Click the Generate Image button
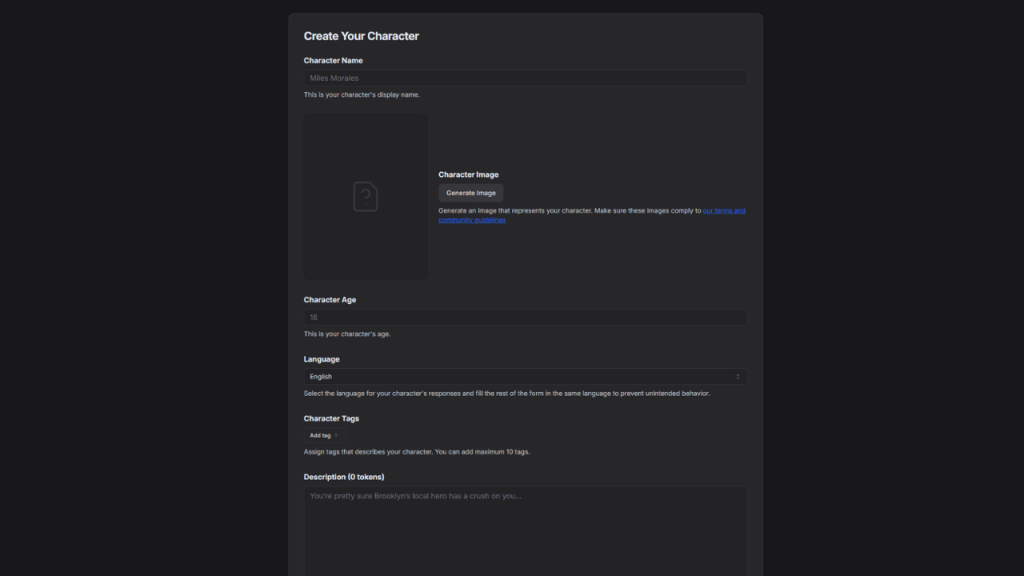The width and height of the screenshot is (1024, 576). click(x=471, y=193)
